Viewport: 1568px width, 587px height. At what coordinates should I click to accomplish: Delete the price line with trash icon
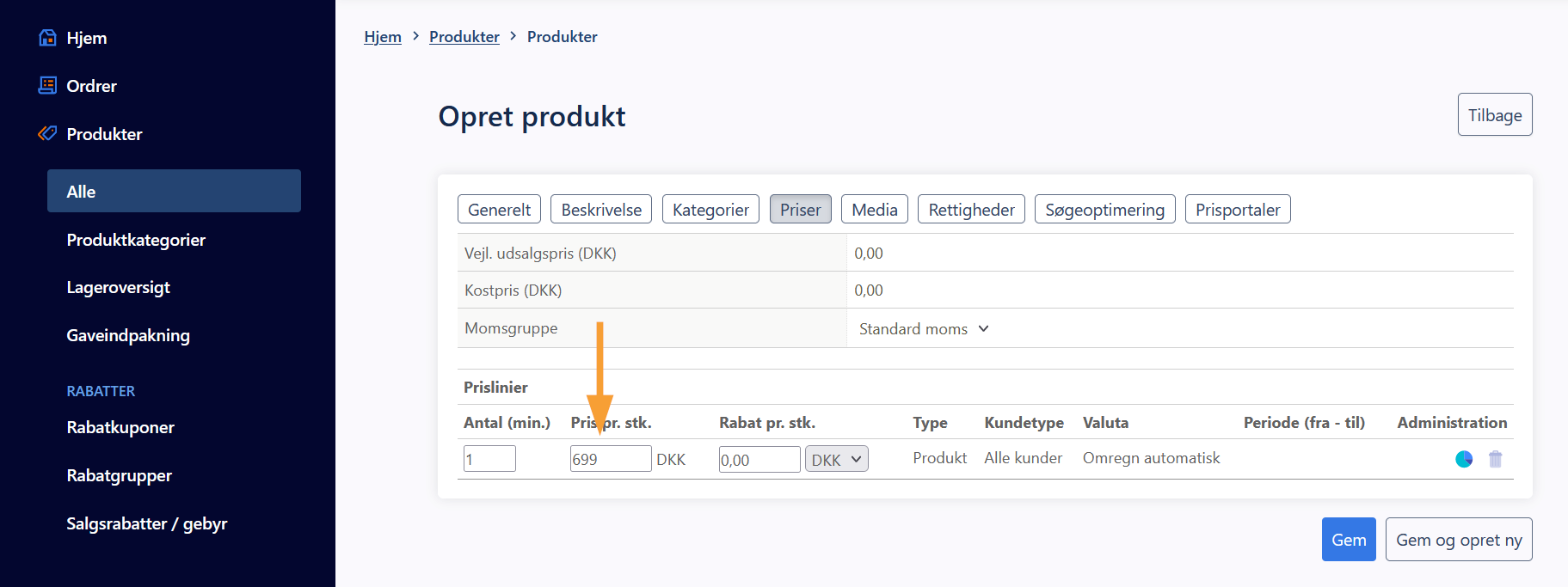pyautogui.click(x=1496, y=459)
